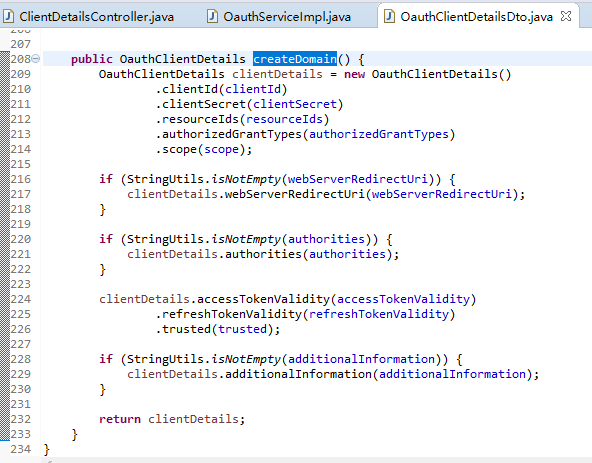Click line number 215 in the gutter
The image size is (592, 463).
point(20,164)
